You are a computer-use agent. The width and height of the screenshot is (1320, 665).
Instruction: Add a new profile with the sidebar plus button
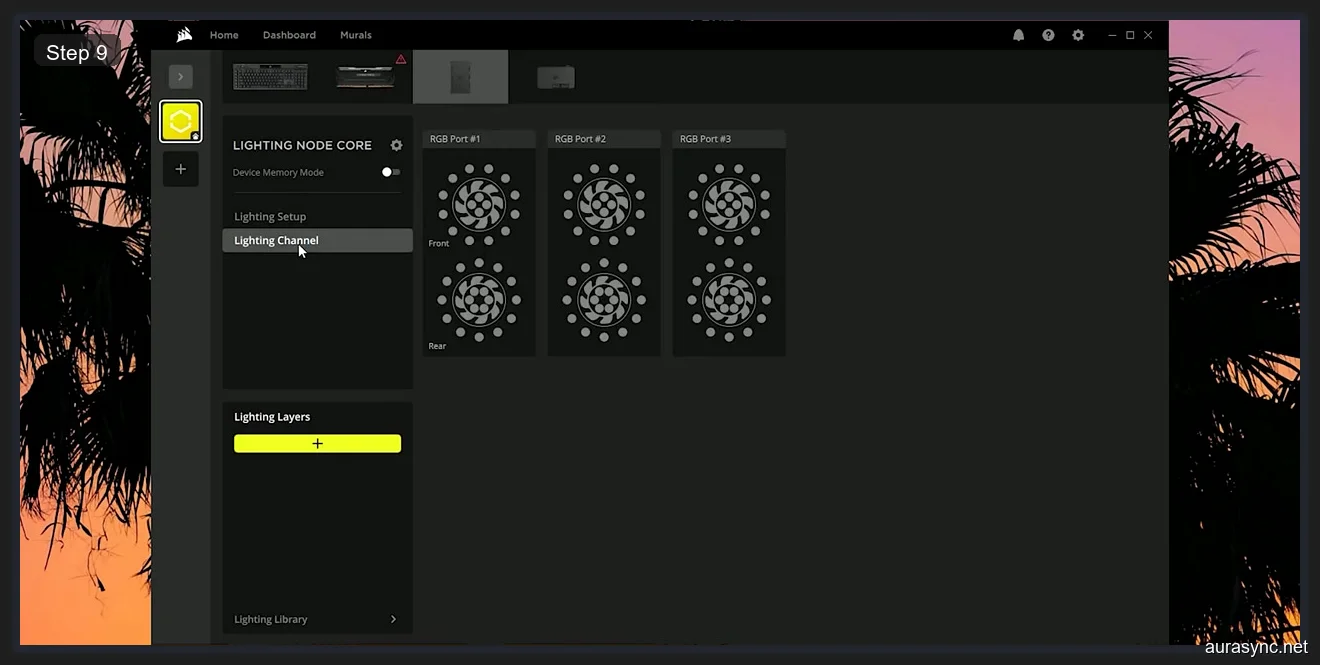[181, 168]
